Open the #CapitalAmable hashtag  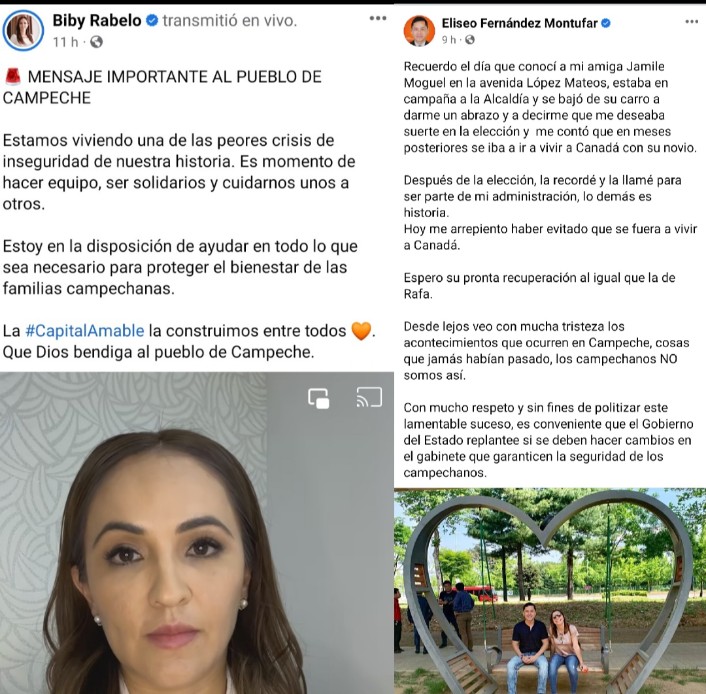coord(85,331)
